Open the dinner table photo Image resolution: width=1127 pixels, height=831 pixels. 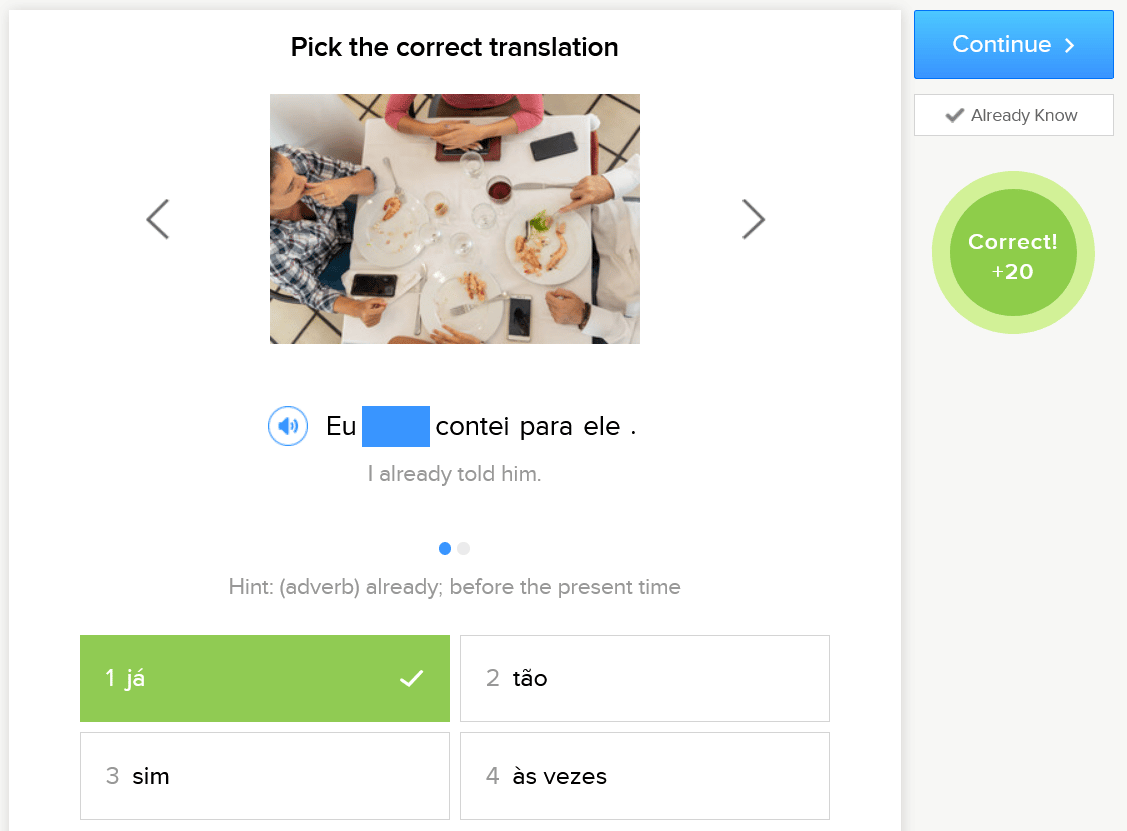(x=455, y=219)
